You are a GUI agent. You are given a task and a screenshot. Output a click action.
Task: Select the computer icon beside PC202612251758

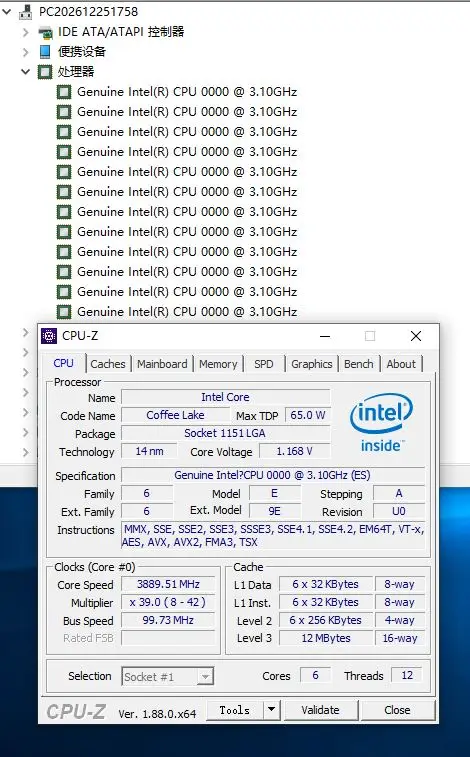coord(25,12)
